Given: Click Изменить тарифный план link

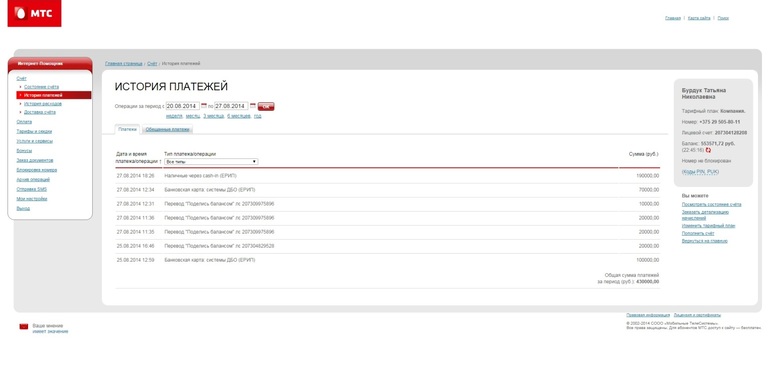Looking at the screenshot, I should [709, 226].
